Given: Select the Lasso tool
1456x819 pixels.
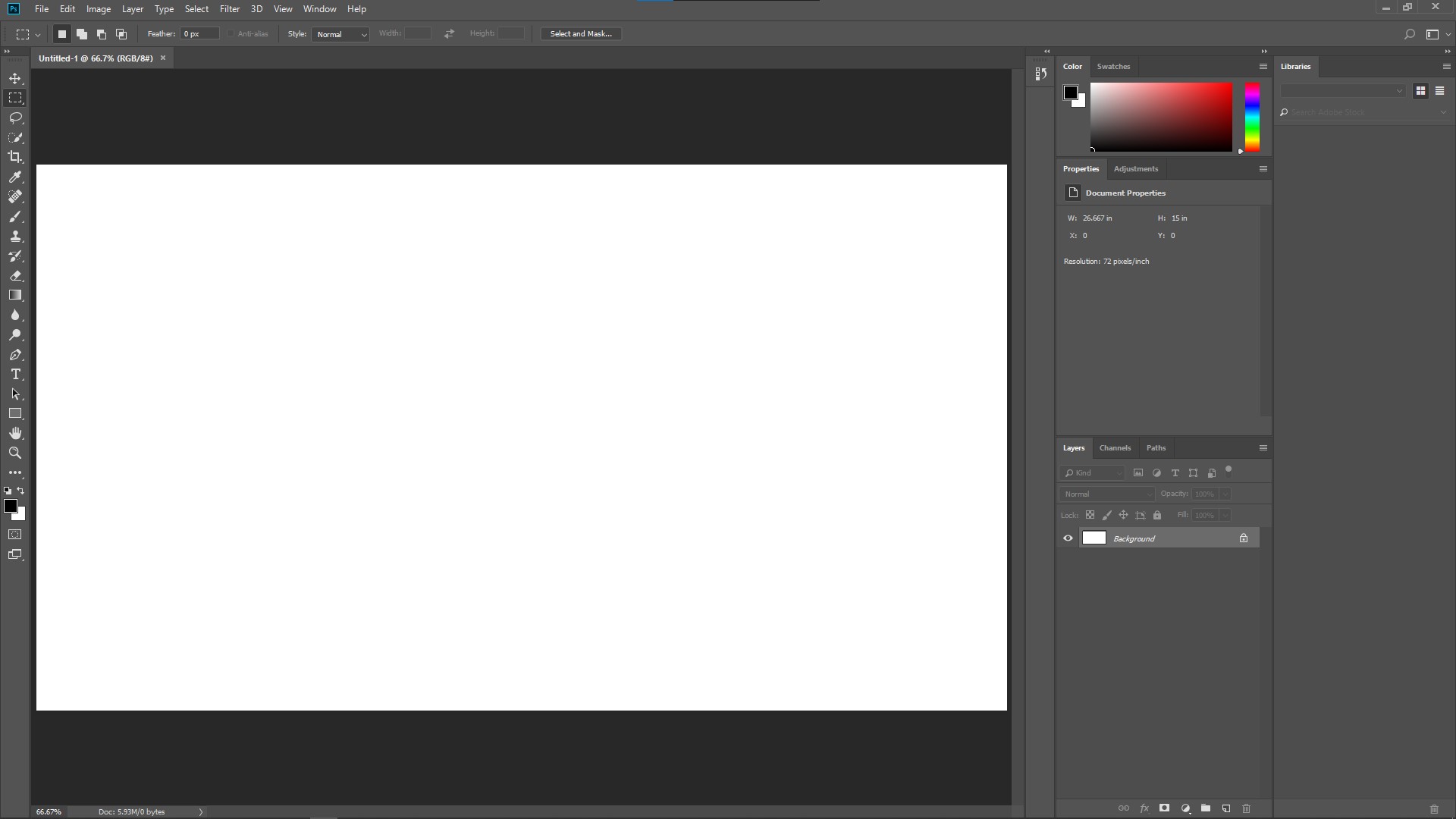Looking at the screenshot, I should pos(15,118).
